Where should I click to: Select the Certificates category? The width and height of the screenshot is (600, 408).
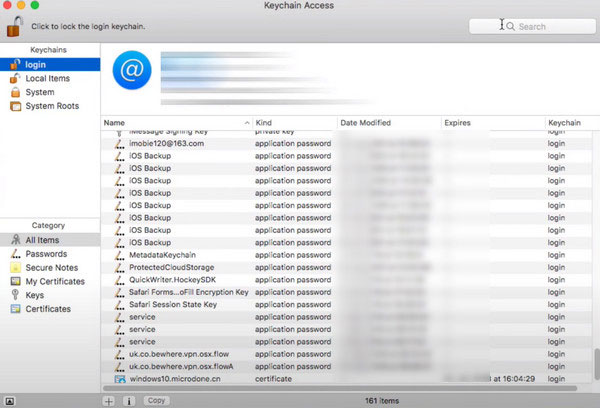48,309
